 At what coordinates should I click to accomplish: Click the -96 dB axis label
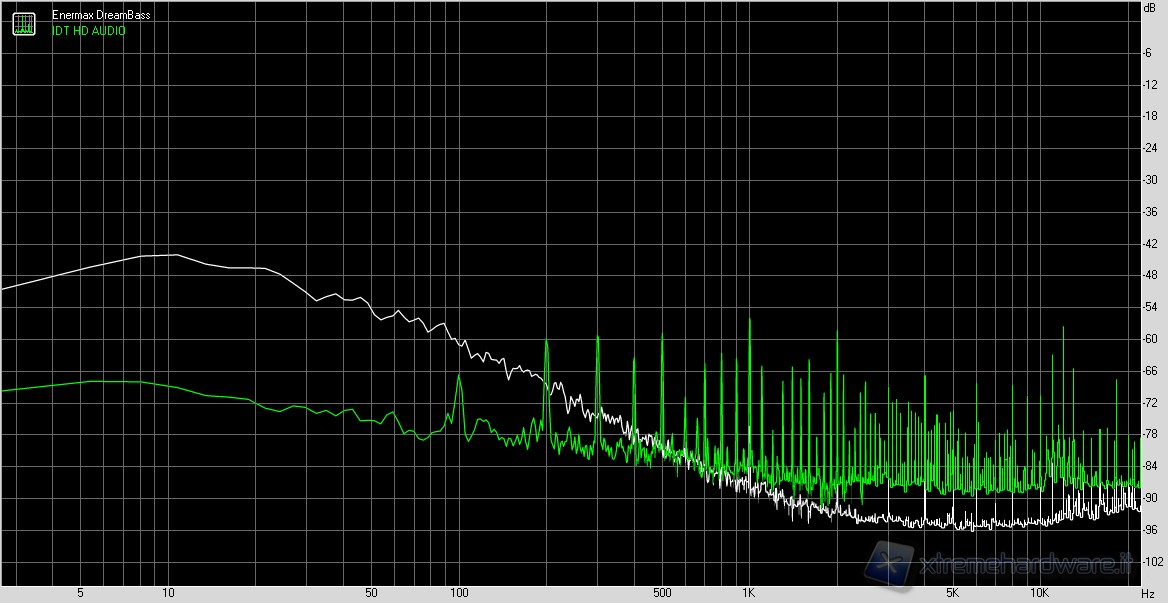[x=1150, y=529]
